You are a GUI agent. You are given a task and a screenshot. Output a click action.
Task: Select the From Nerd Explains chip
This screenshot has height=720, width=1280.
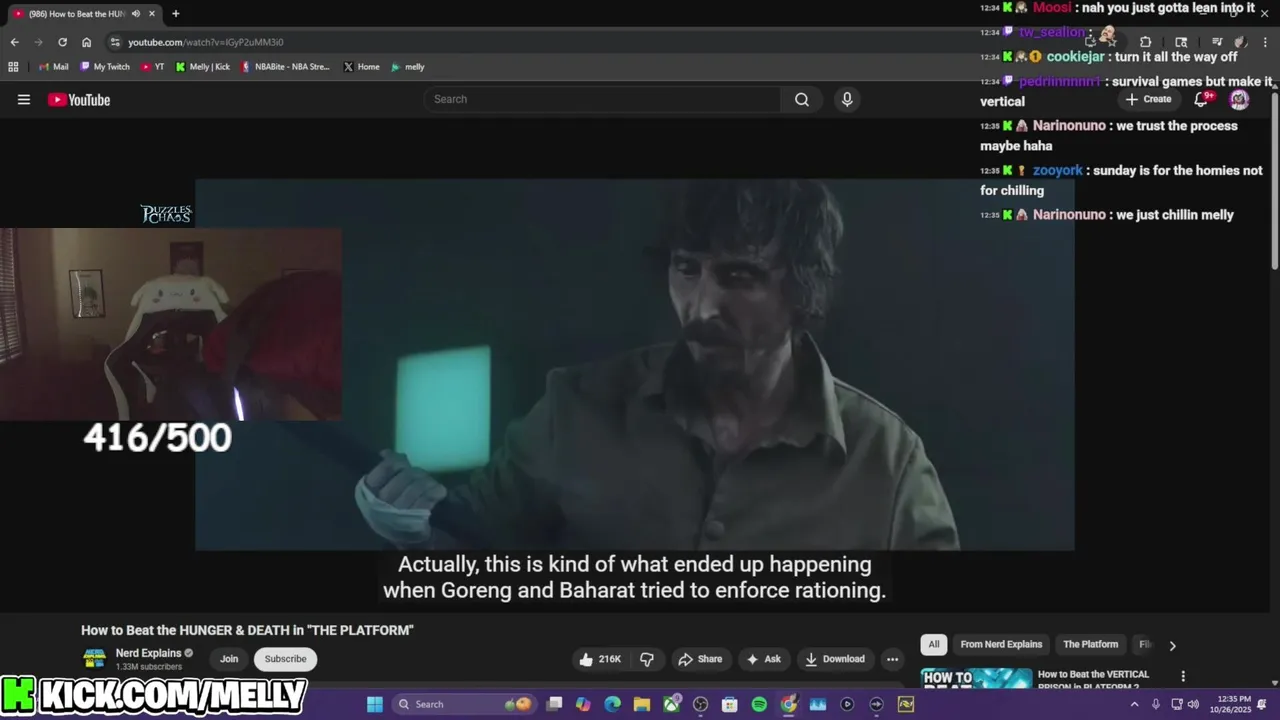coord(1001,644)
